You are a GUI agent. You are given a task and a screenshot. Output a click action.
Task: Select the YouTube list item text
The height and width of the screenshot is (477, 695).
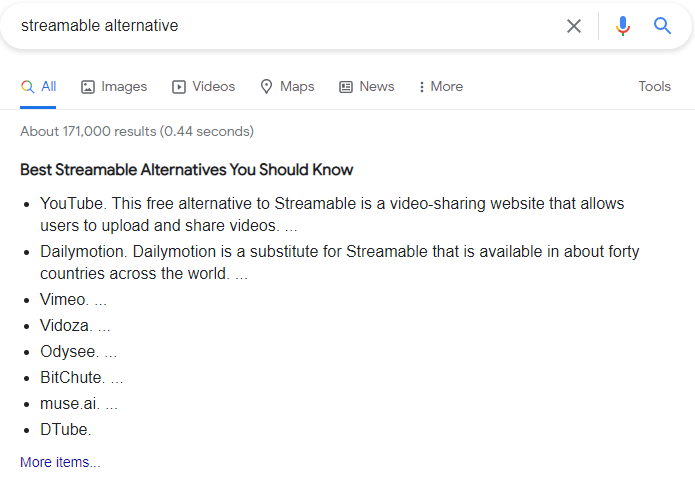[x=332, y=215]
